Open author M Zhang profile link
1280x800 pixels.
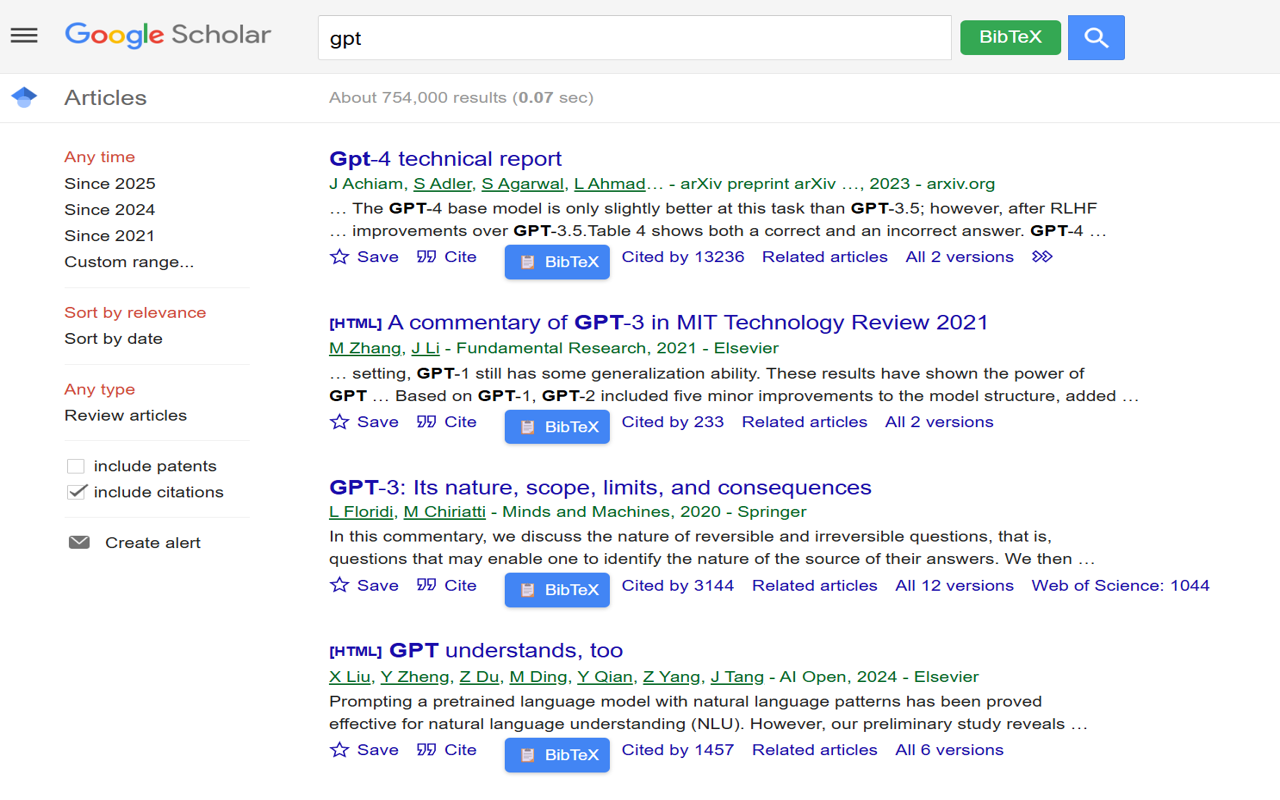click(x=365, y=349)
